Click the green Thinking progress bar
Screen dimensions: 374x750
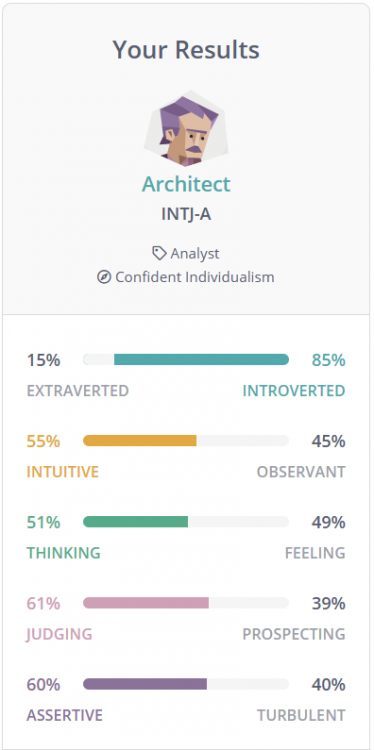186,522
